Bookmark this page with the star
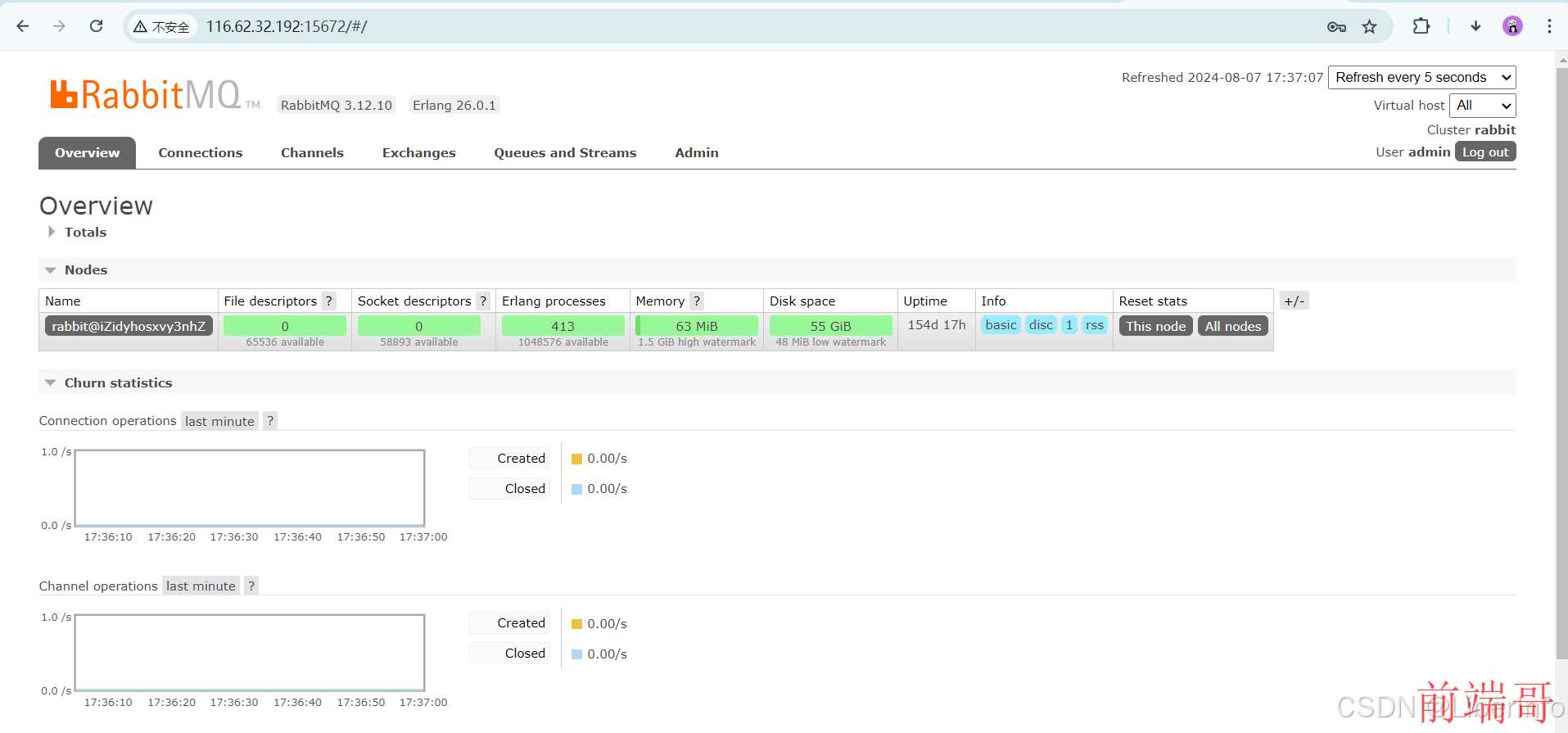The width and height of the screenshot is (1568, 733). tap(1369, 27)
